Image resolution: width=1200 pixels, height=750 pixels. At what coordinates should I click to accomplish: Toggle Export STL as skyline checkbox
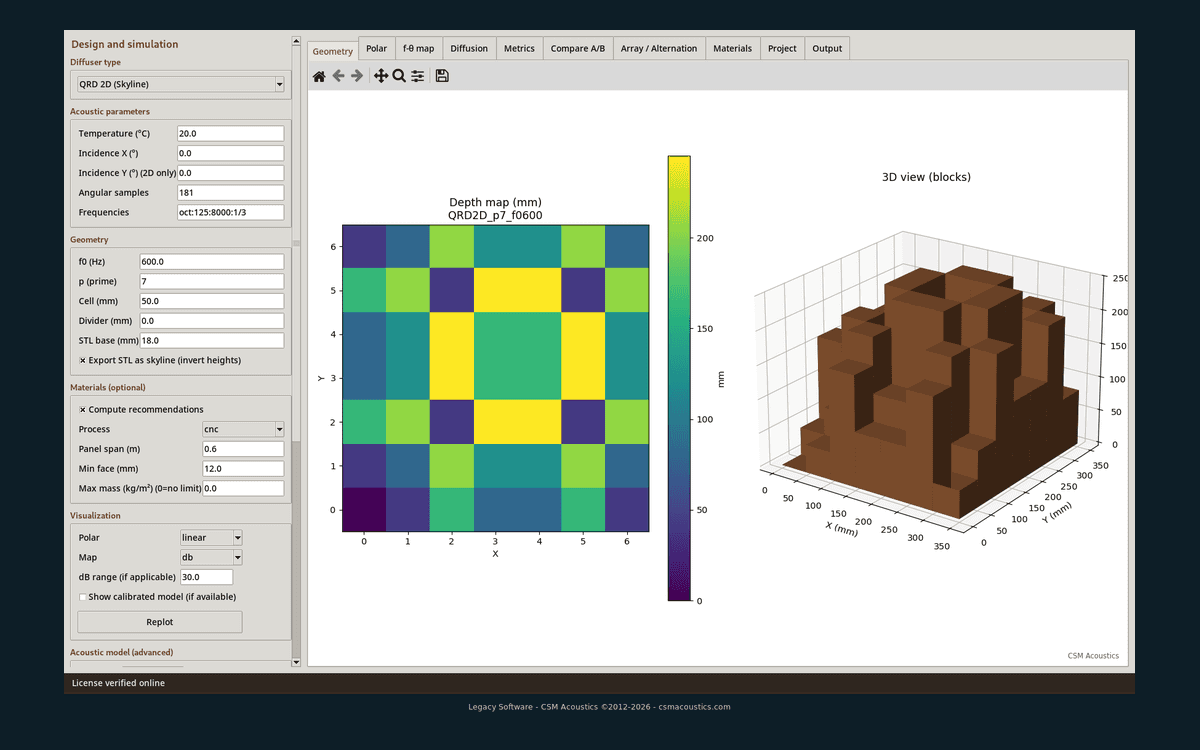coord(82,360)
